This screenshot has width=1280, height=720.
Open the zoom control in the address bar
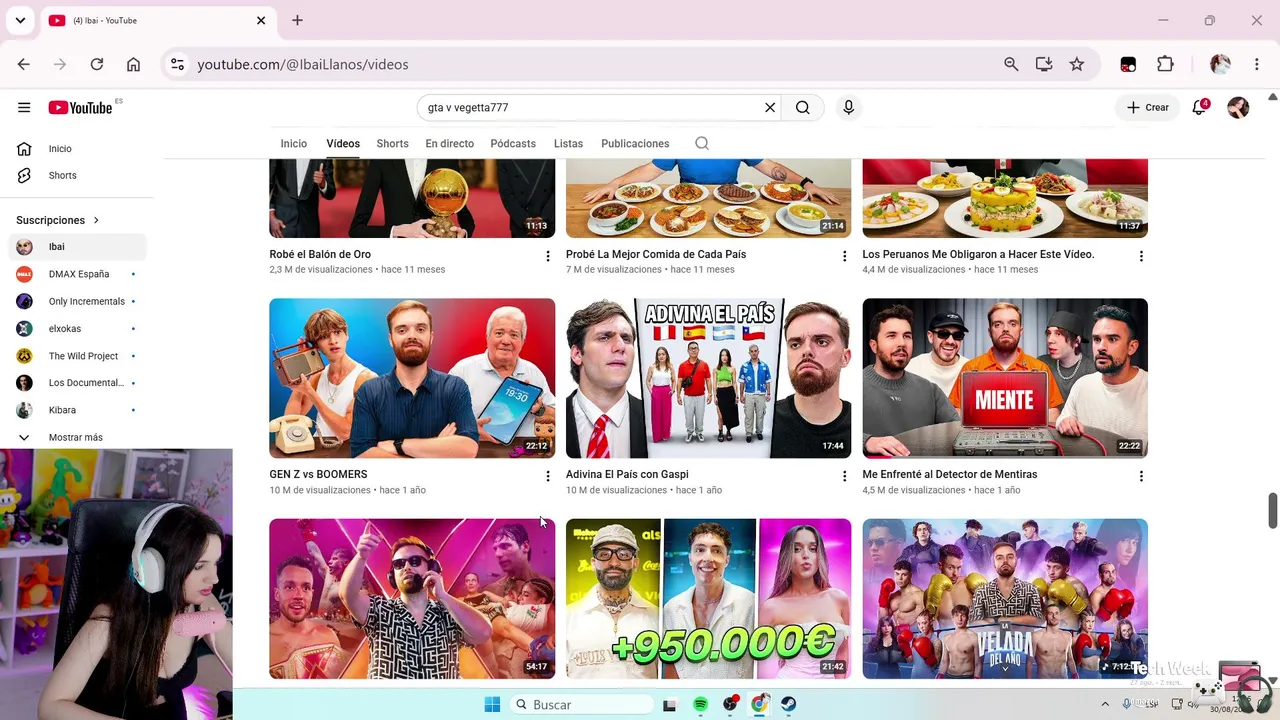(1011, 64)
